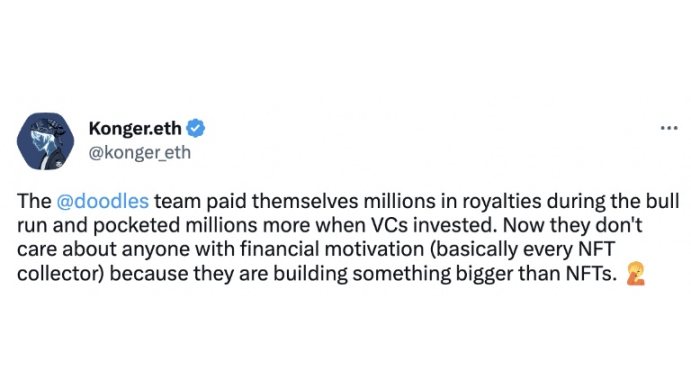The image size is (691, 389).
Task: Open the @doodles mention link
Action: [103, 201]
